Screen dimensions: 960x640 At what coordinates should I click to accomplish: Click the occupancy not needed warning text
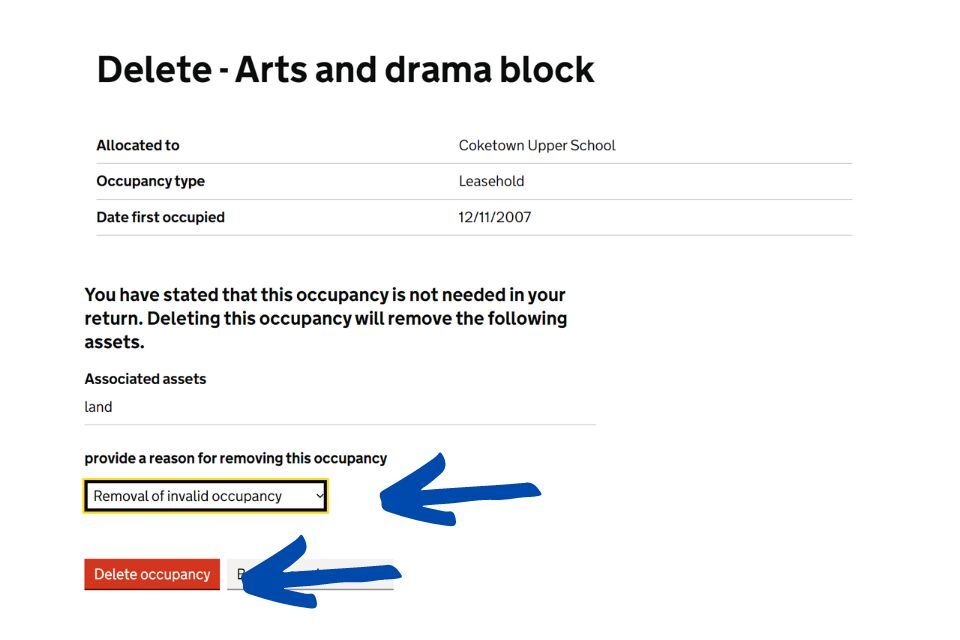(325, 318)
